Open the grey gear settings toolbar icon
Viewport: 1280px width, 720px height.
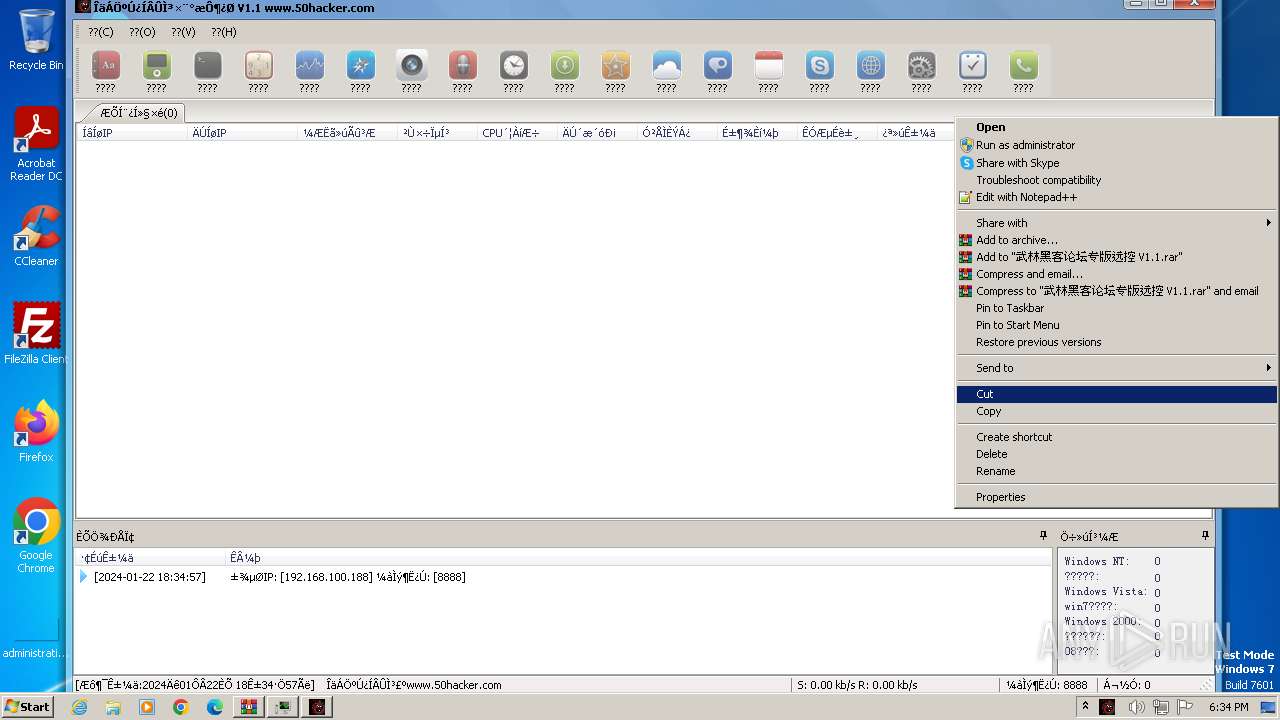click(x=921, y=66)
